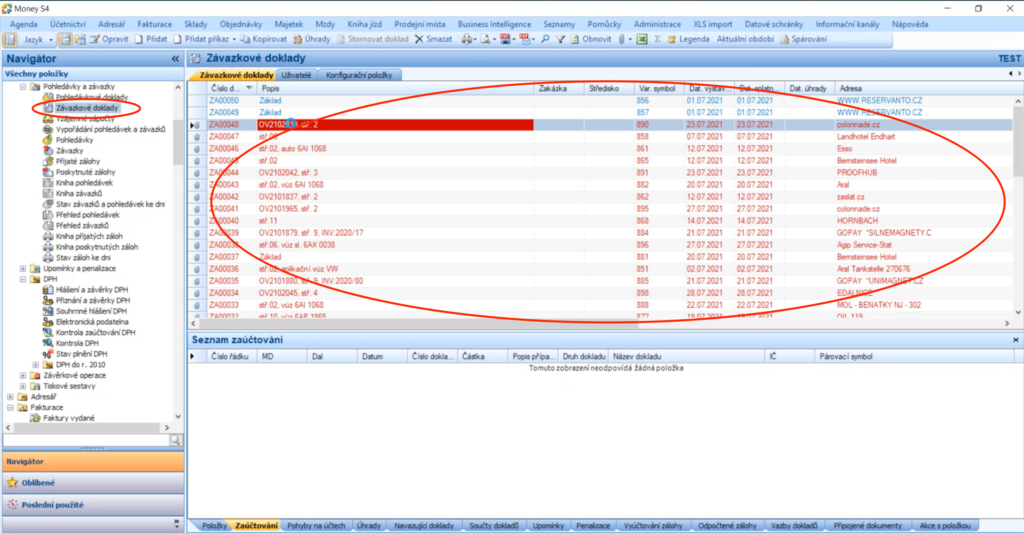Select Kontrola DPH in the tree
Screen dimensions: 1024x533
[77, 343]
